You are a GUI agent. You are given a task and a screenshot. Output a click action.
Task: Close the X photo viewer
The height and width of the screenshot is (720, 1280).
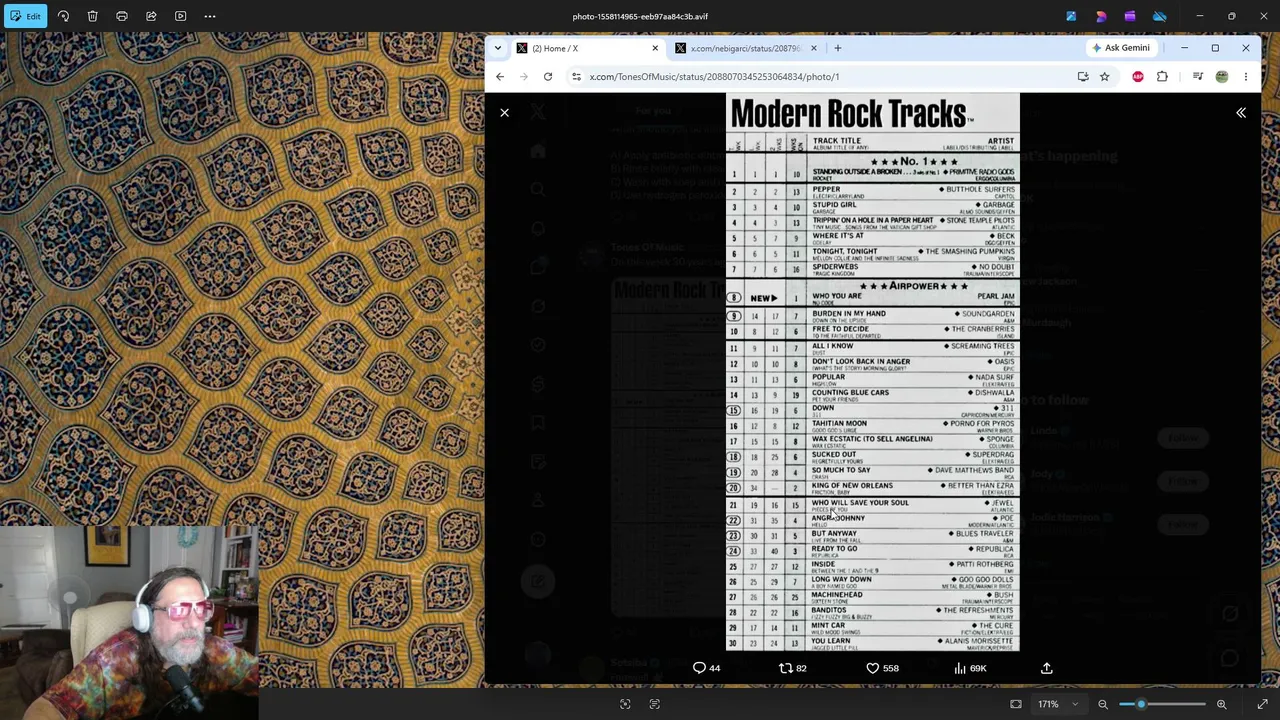coord(505,113)
